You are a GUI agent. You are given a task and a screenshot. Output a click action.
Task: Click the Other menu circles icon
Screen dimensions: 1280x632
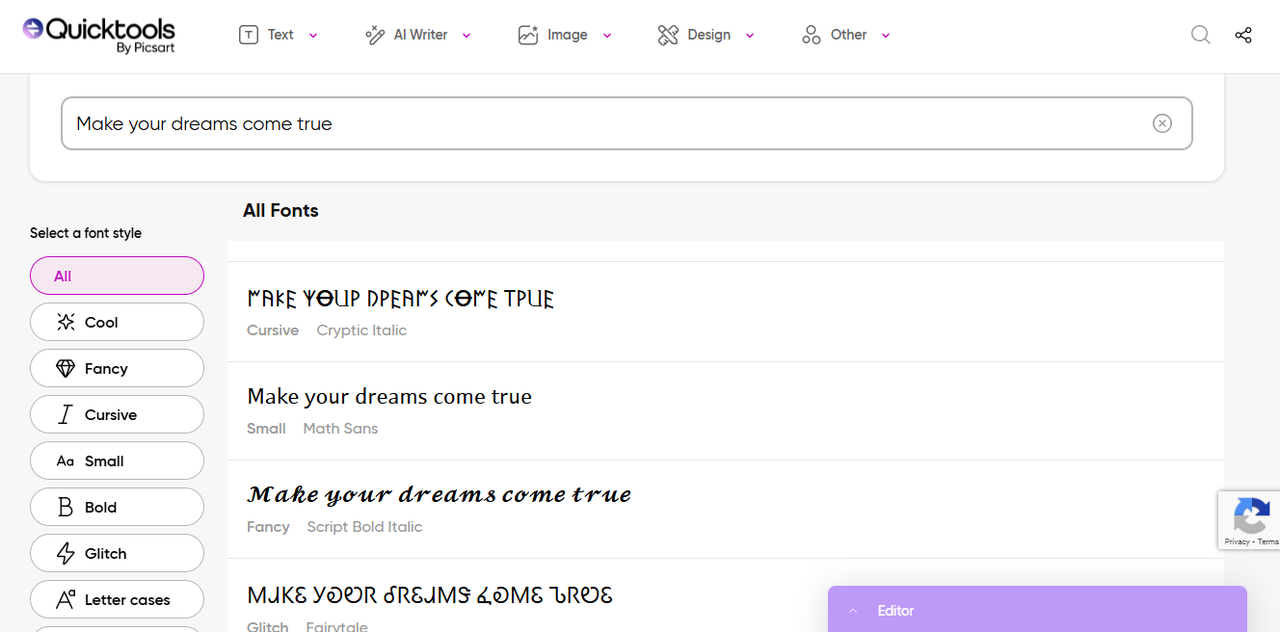pos(811,35)
